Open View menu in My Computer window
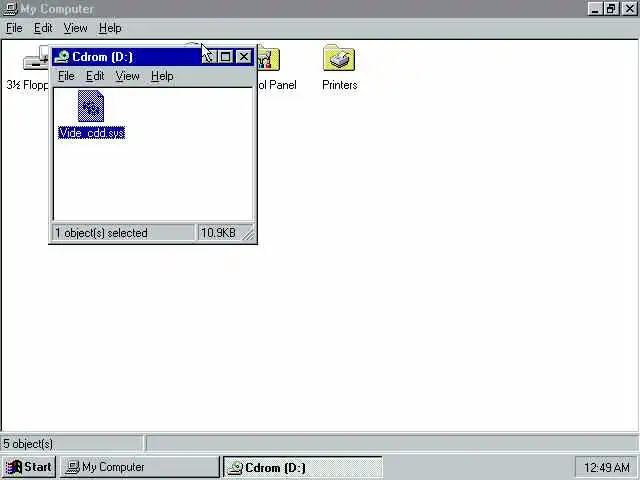 76,28
